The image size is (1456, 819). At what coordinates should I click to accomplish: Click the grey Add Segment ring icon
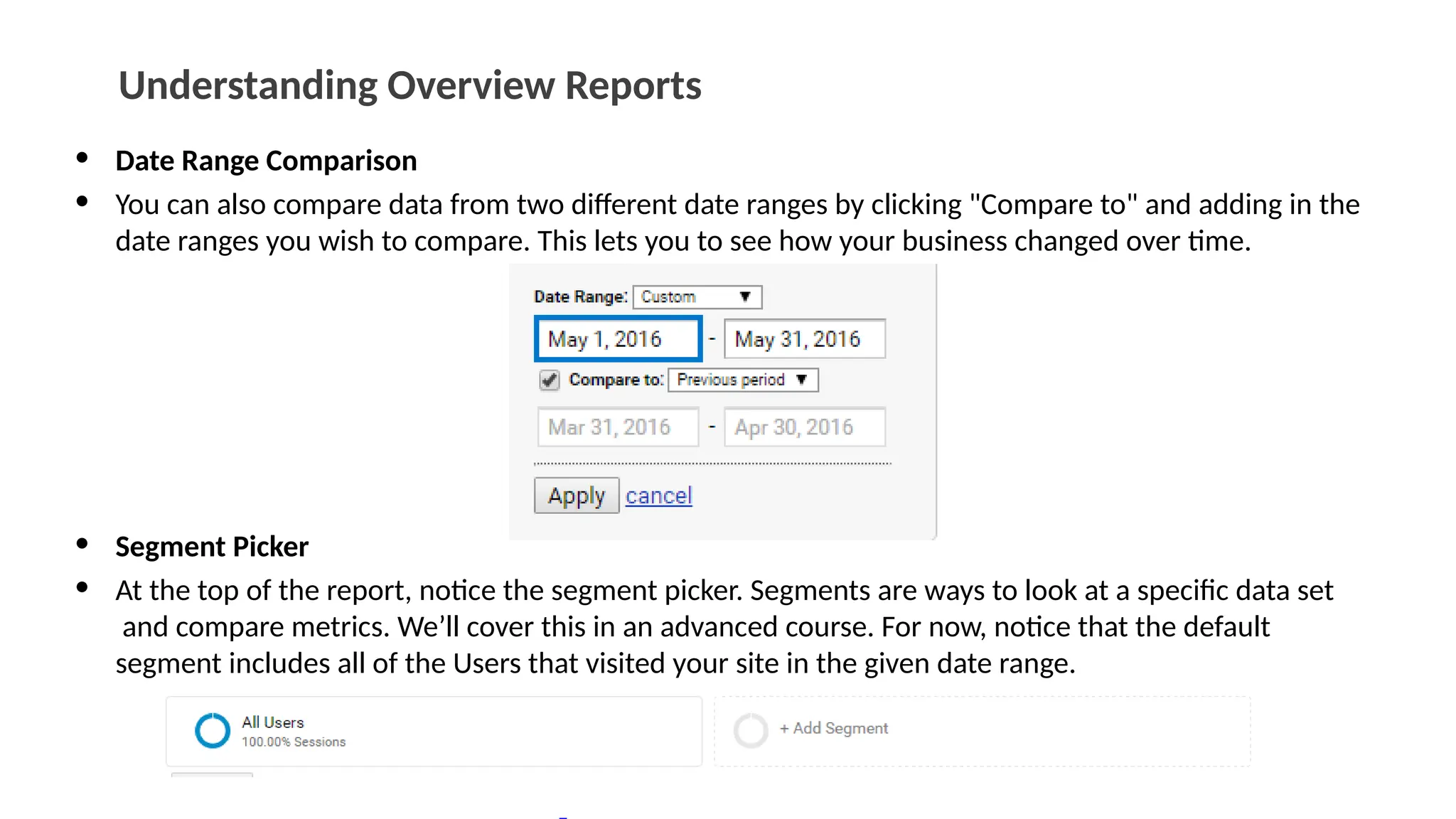click(x=751, y=730)
